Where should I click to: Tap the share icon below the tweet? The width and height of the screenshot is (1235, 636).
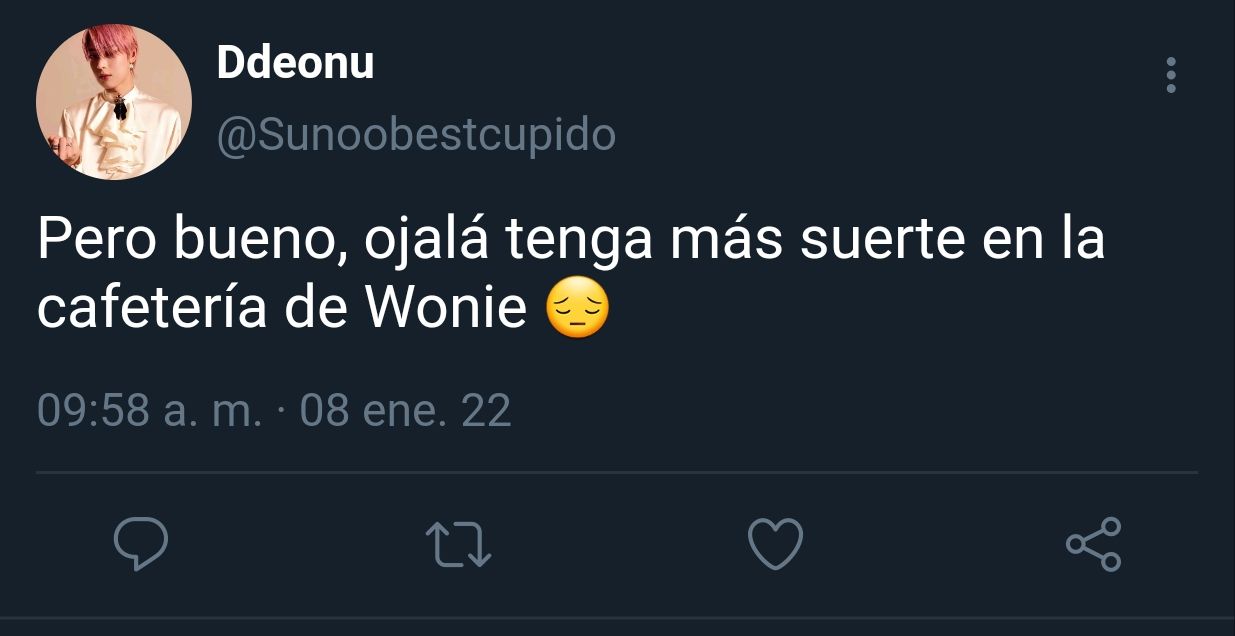[1094, 544]
